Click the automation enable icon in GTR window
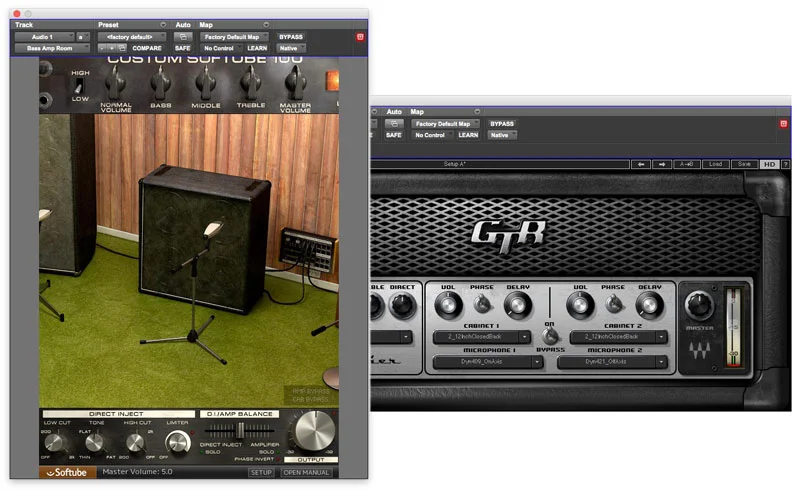800x490 pixels. (394, 124)
